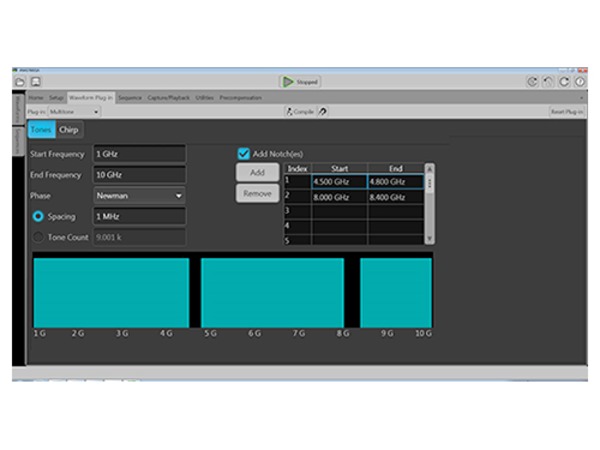Click the redo arrow icon at top right

click(x=564, y=82)
